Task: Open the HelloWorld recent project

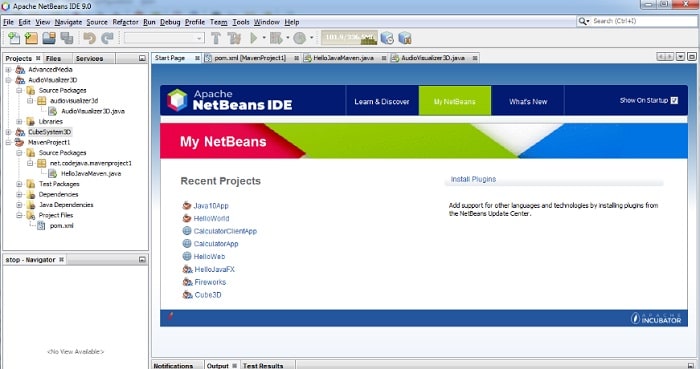Action: (x=211, y=219)
